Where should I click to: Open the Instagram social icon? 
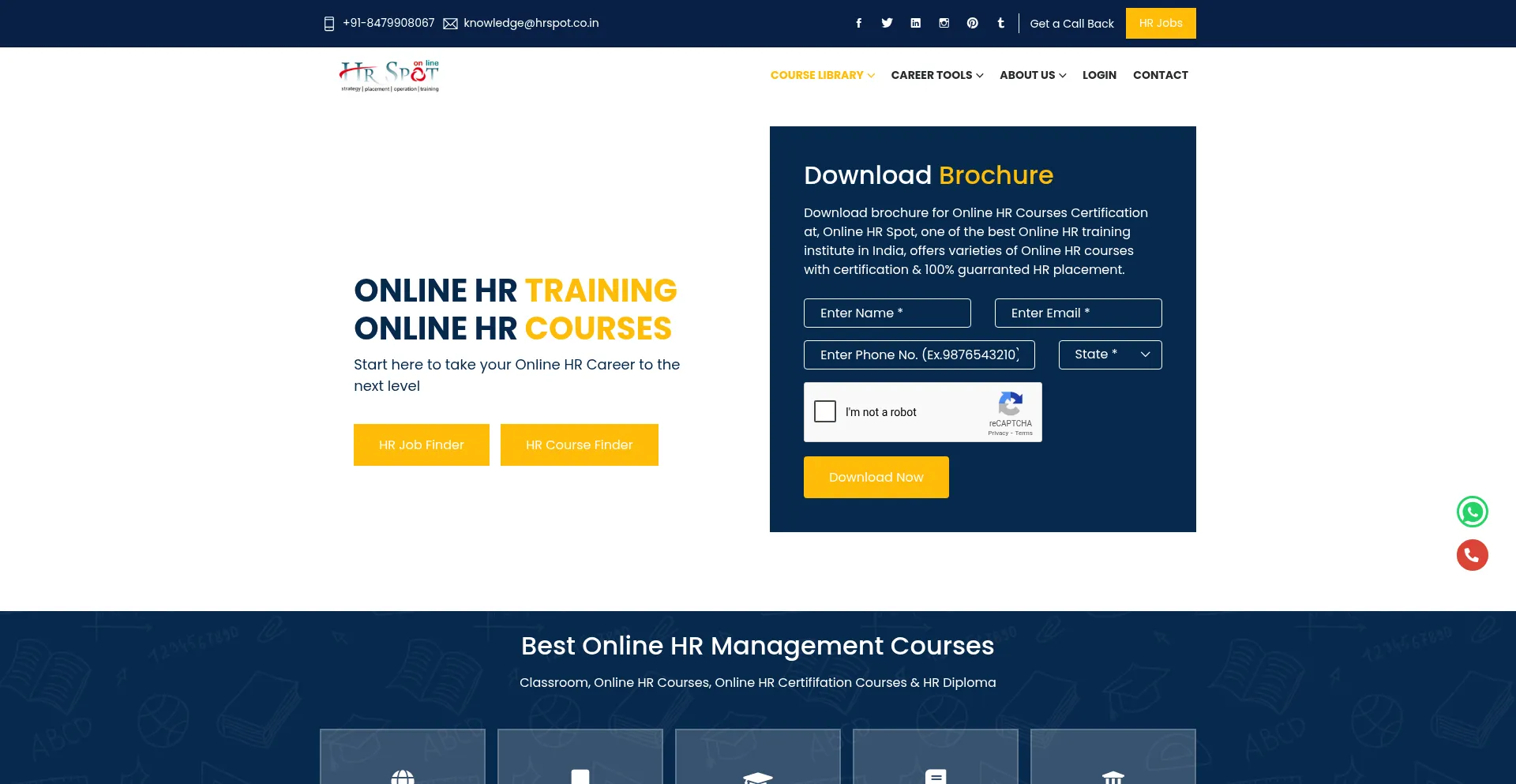click(x=944, y=24)
